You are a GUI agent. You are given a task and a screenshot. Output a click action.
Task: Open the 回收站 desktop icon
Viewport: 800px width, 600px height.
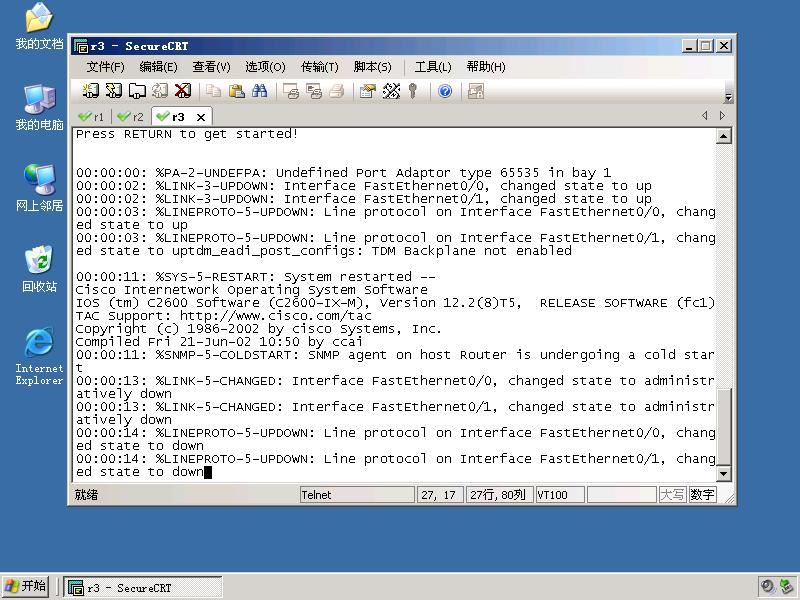click(39, 269)
